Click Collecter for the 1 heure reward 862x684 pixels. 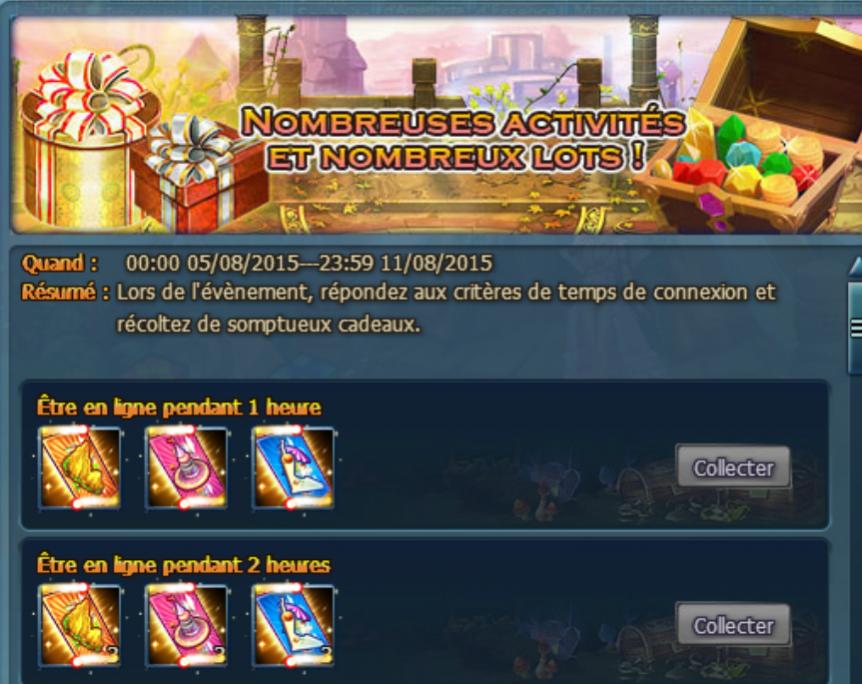click(x=733, y=468)
